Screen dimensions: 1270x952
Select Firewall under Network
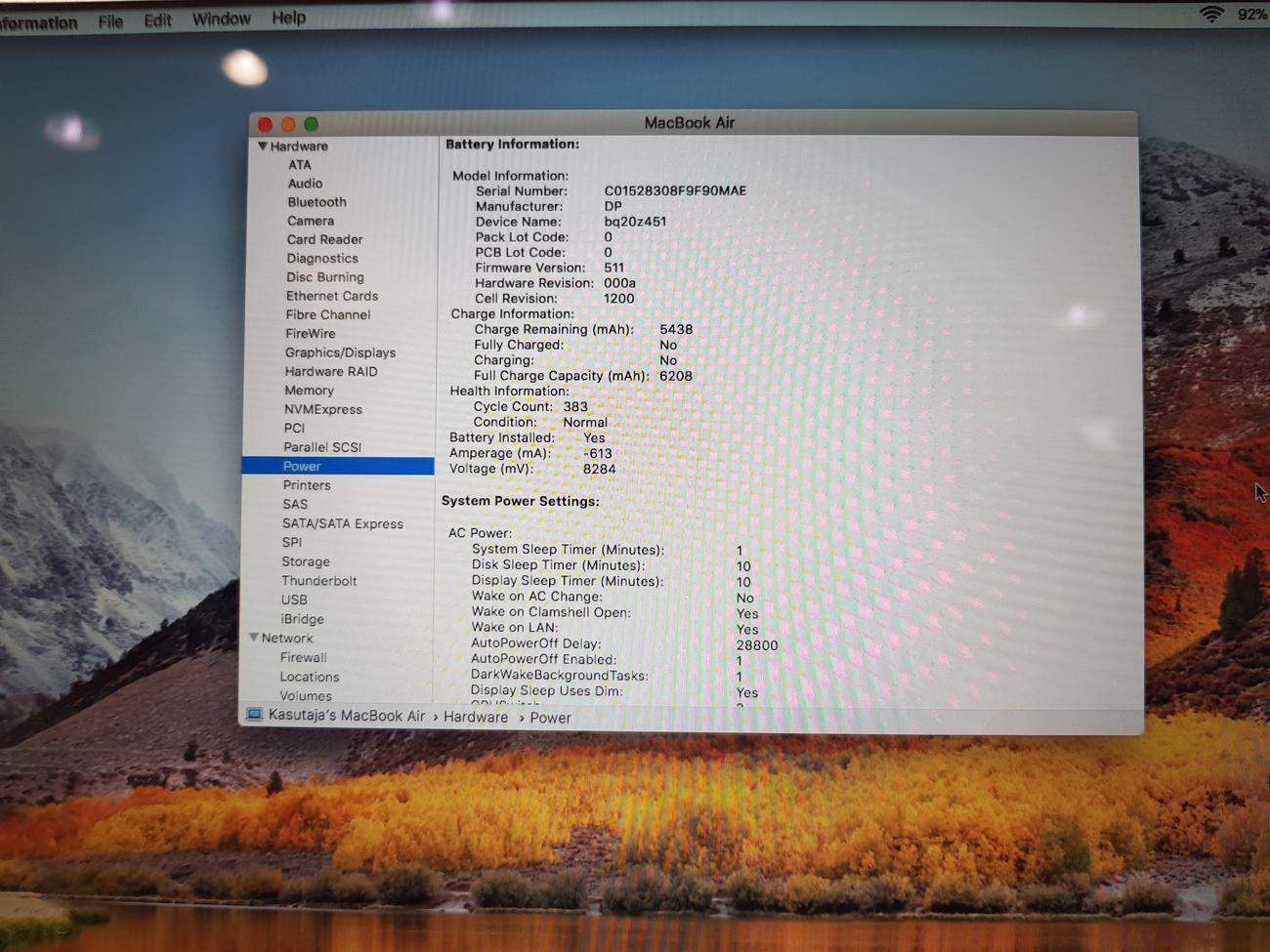304,657
